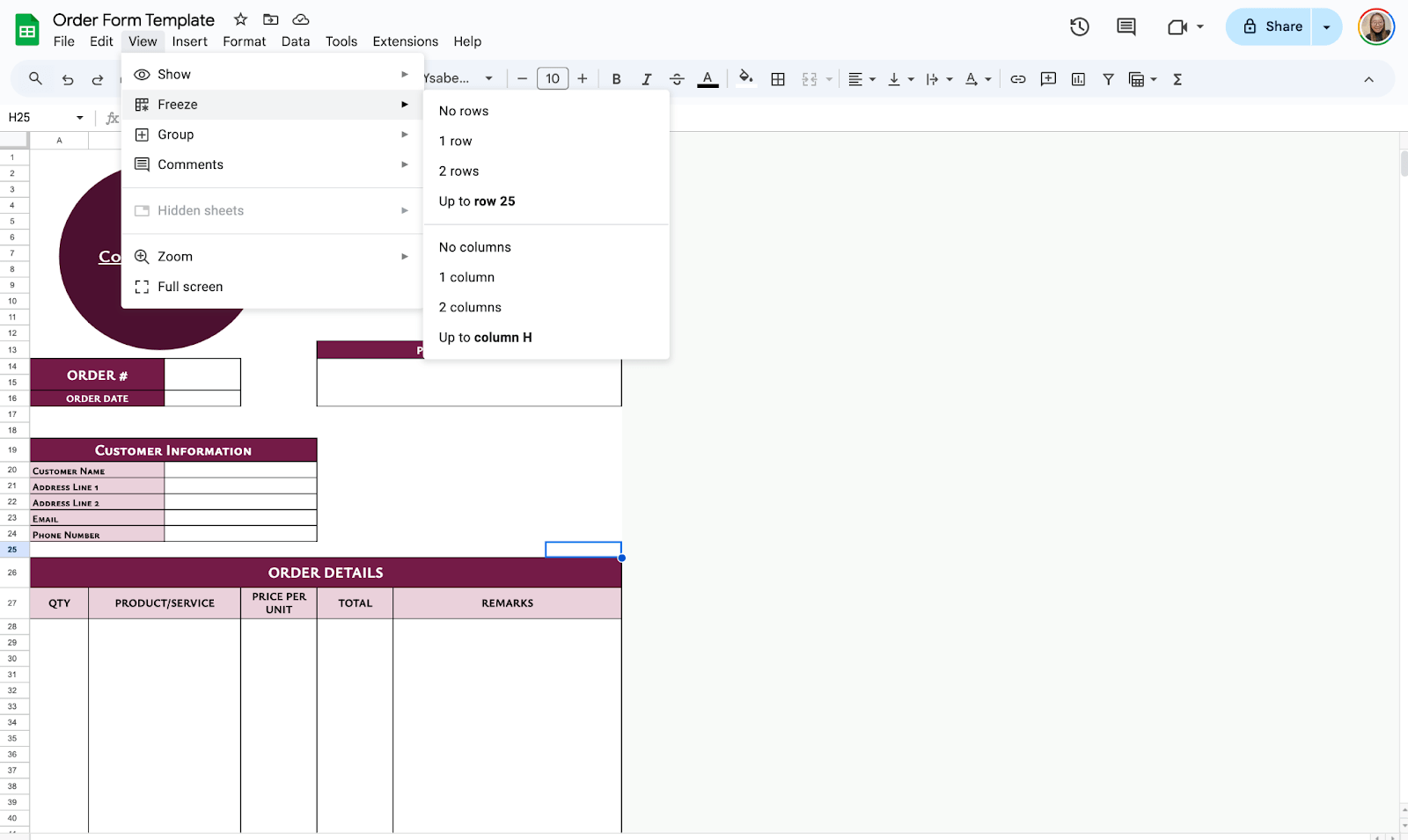Toggle italic text formatting
The image size is (1408, 840).
pyautogui.click(x=647, y=79)
